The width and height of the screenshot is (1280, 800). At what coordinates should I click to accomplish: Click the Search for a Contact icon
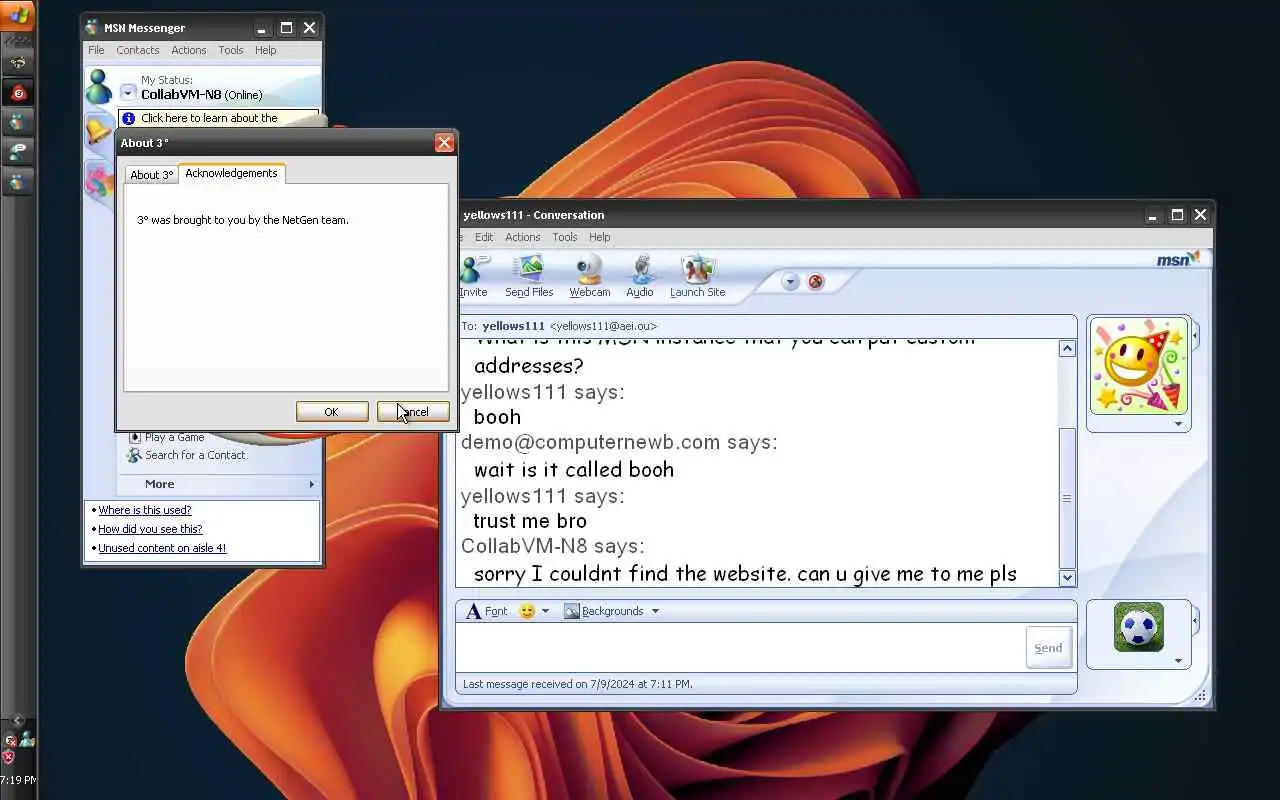pyautogui.click(x=134, y=455)
